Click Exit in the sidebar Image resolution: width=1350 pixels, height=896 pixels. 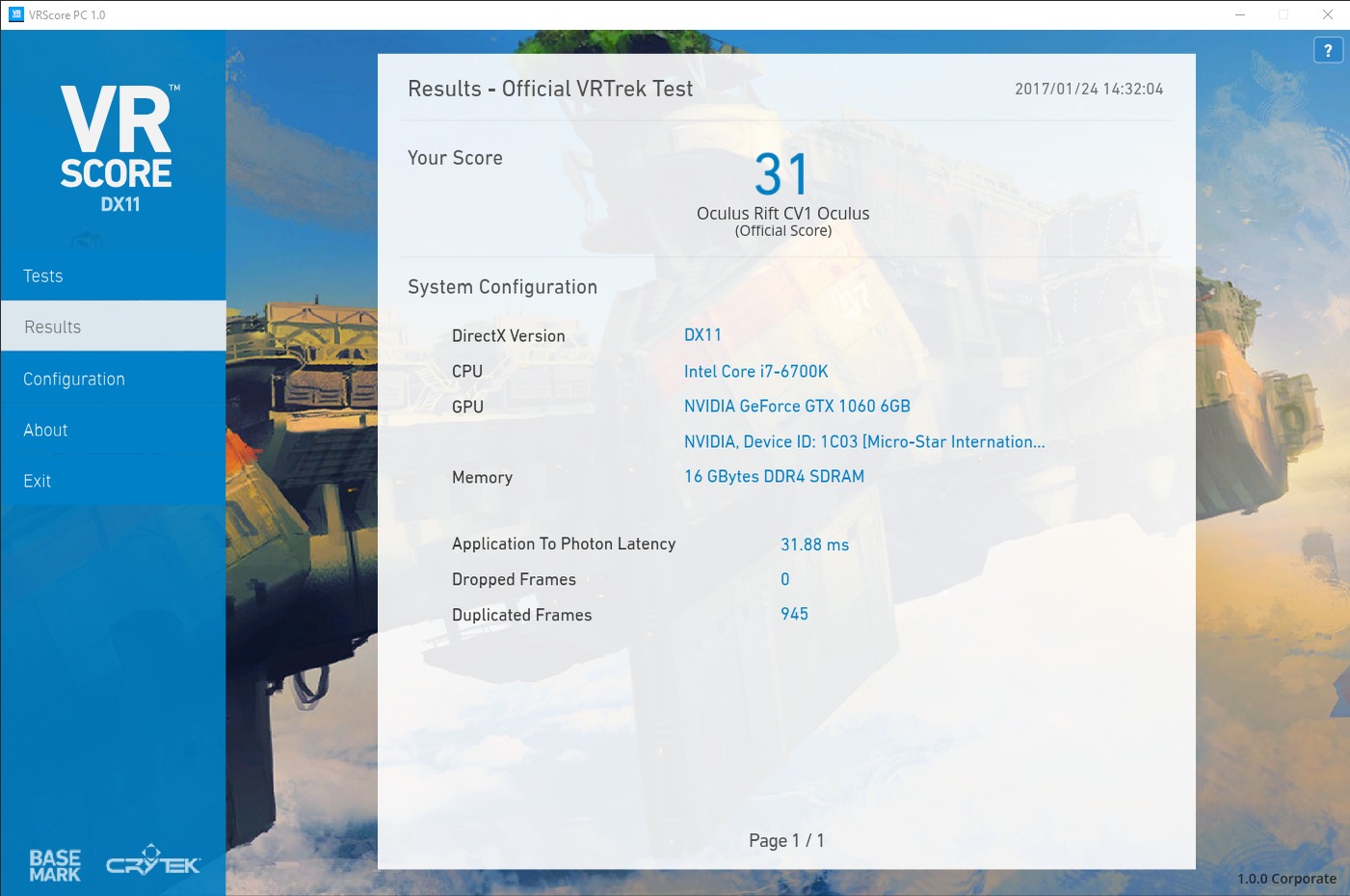38,482
